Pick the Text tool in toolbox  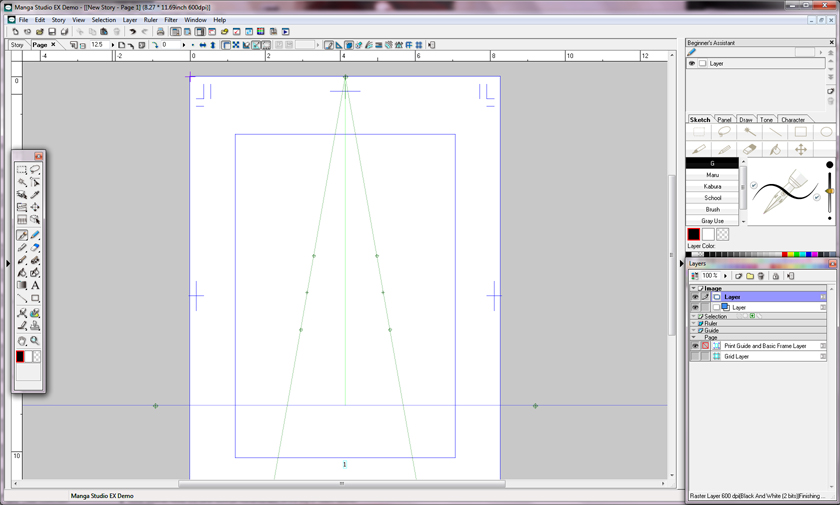click(35, 286)
